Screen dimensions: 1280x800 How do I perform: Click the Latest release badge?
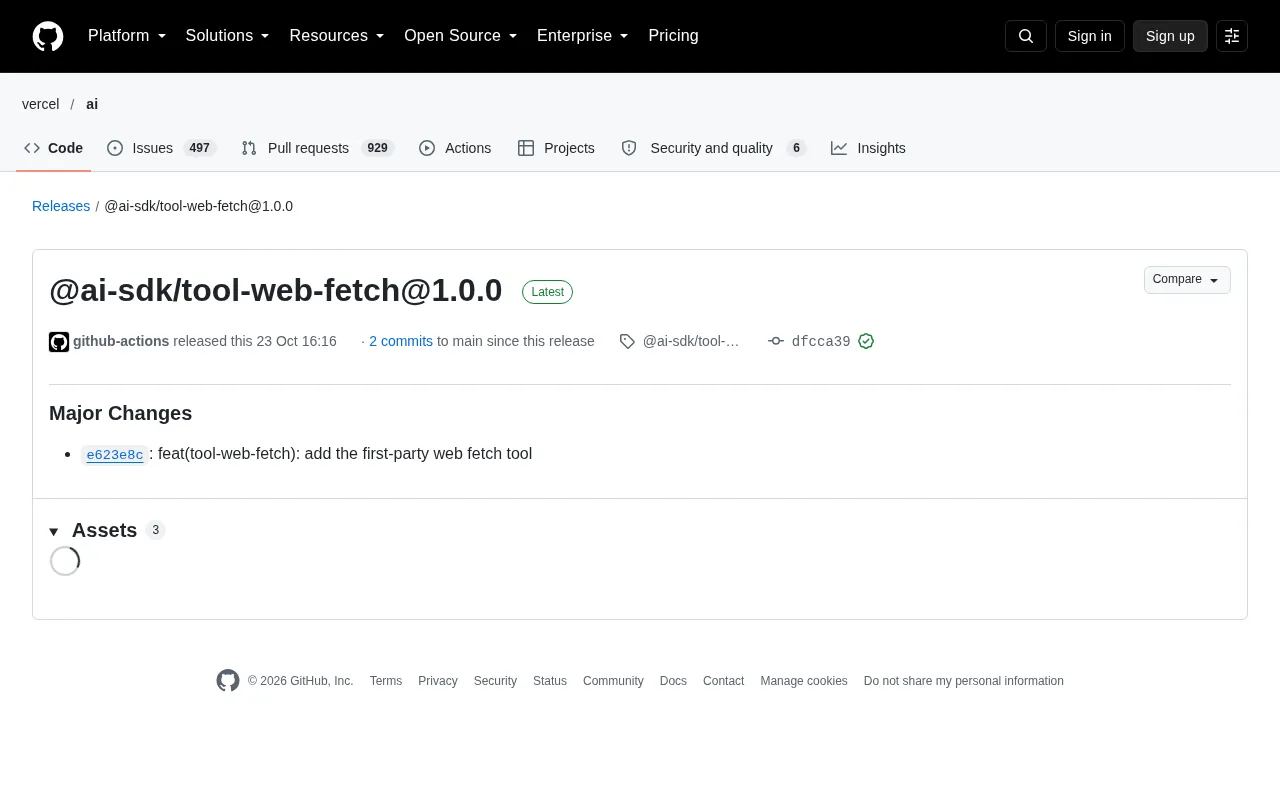pyautogui.click(x=547, y=292)
